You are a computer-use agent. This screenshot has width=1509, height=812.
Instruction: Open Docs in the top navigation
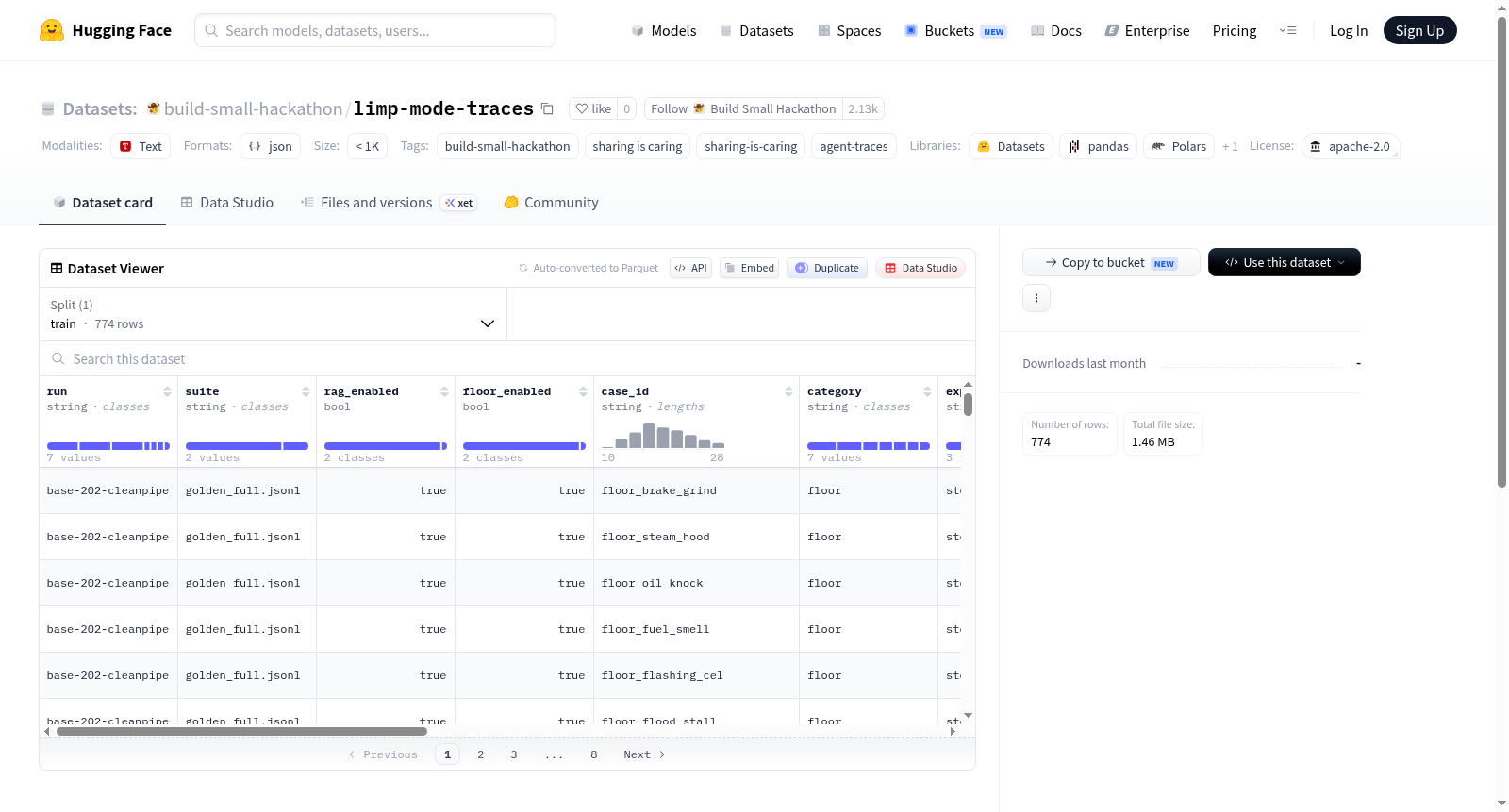[1056, 30]
